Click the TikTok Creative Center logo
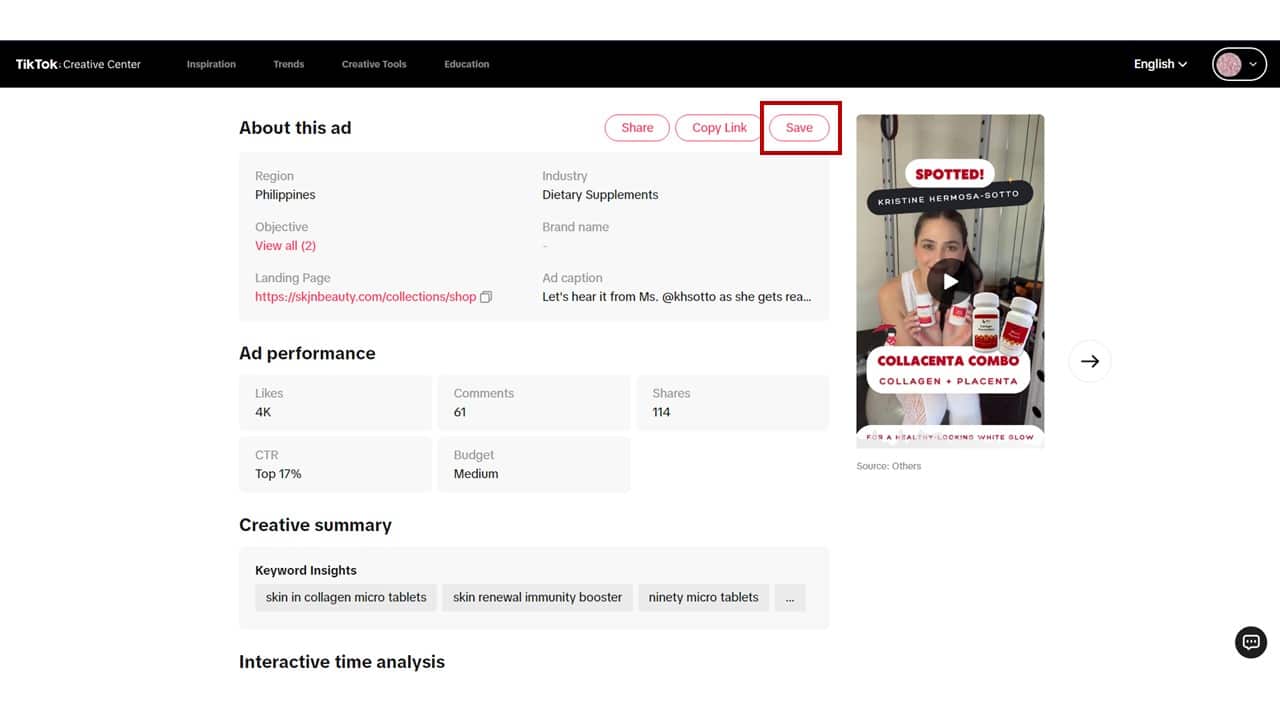The height and width of the screenshot is (720, 1280). [78, 64]
